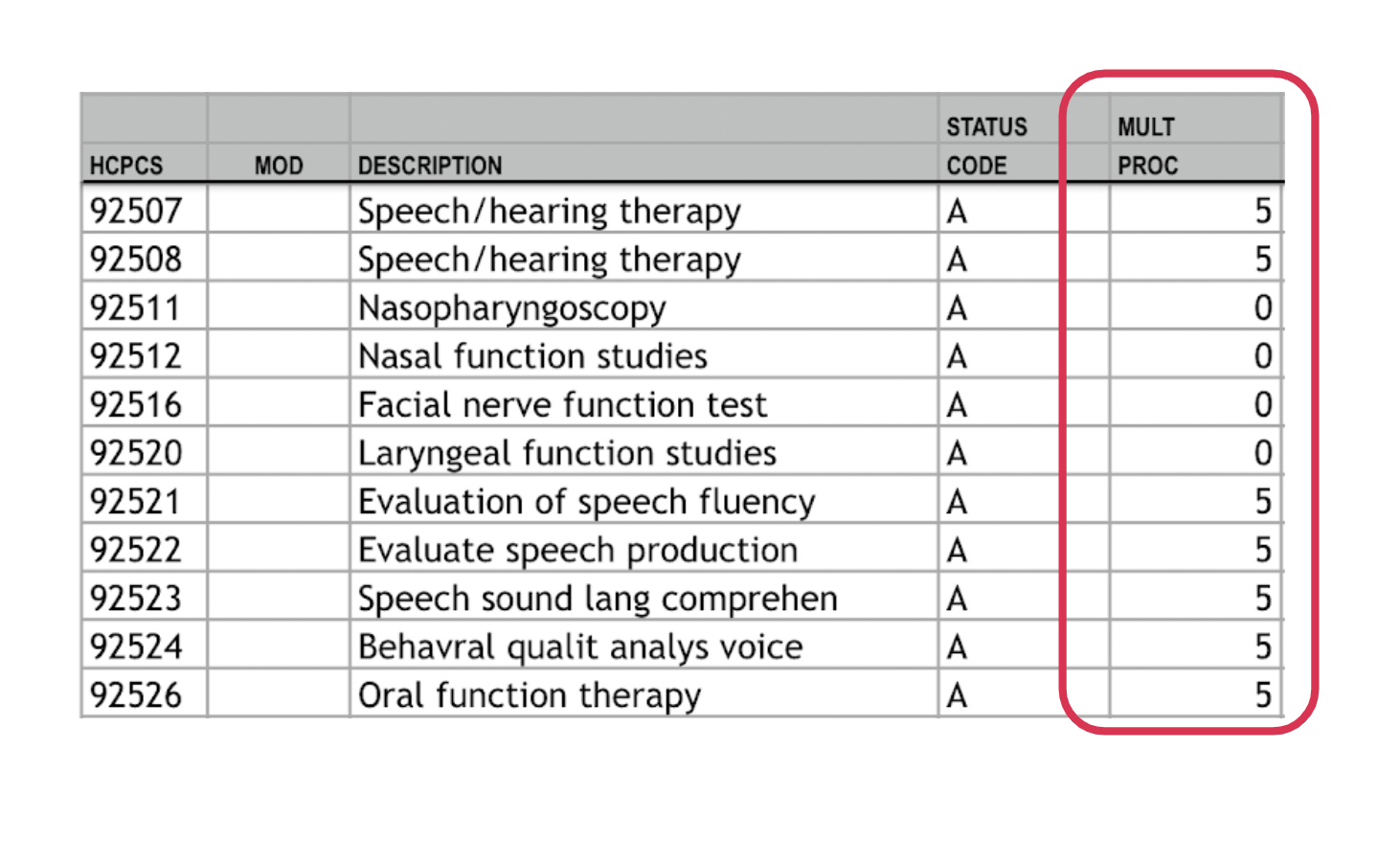Select cell with code 92526
Viewport: 1400px width, 862px height.
click(145, 694)
